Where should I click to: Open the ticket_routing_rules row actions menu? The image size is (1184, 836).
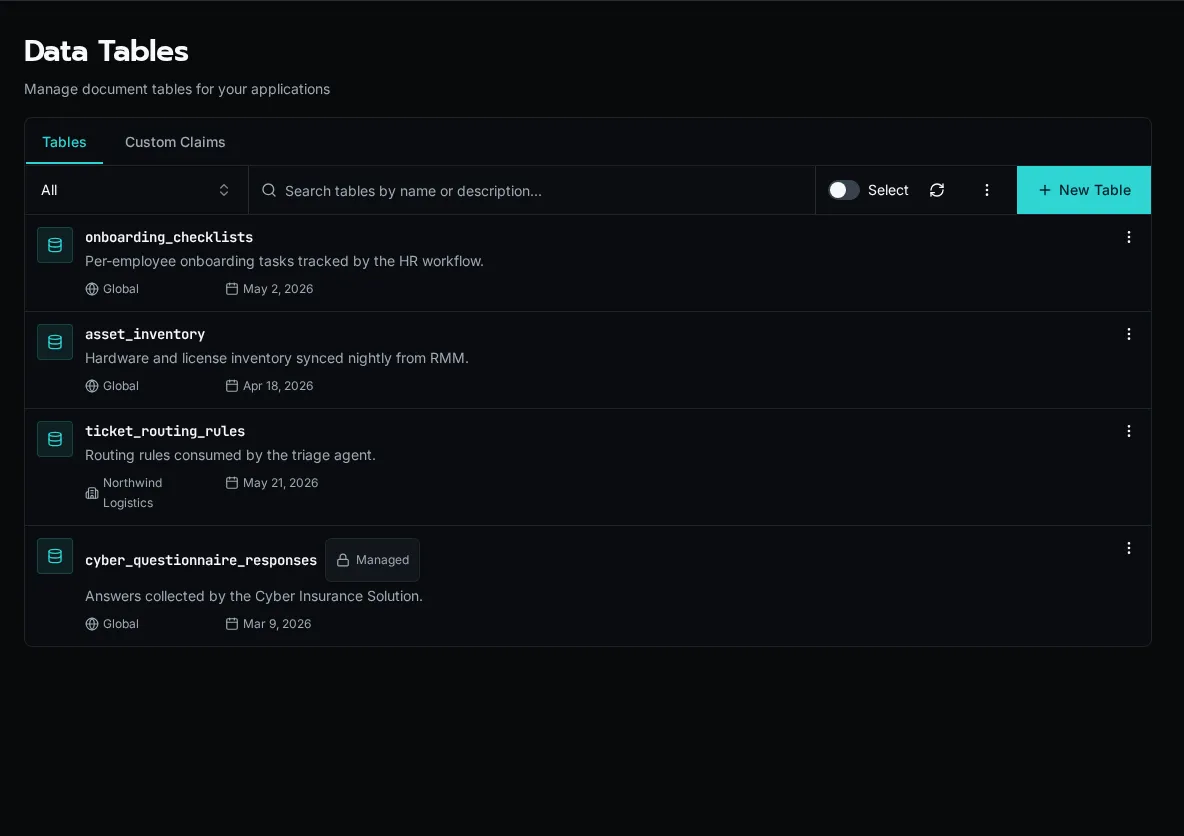(x=1128, y=431)
